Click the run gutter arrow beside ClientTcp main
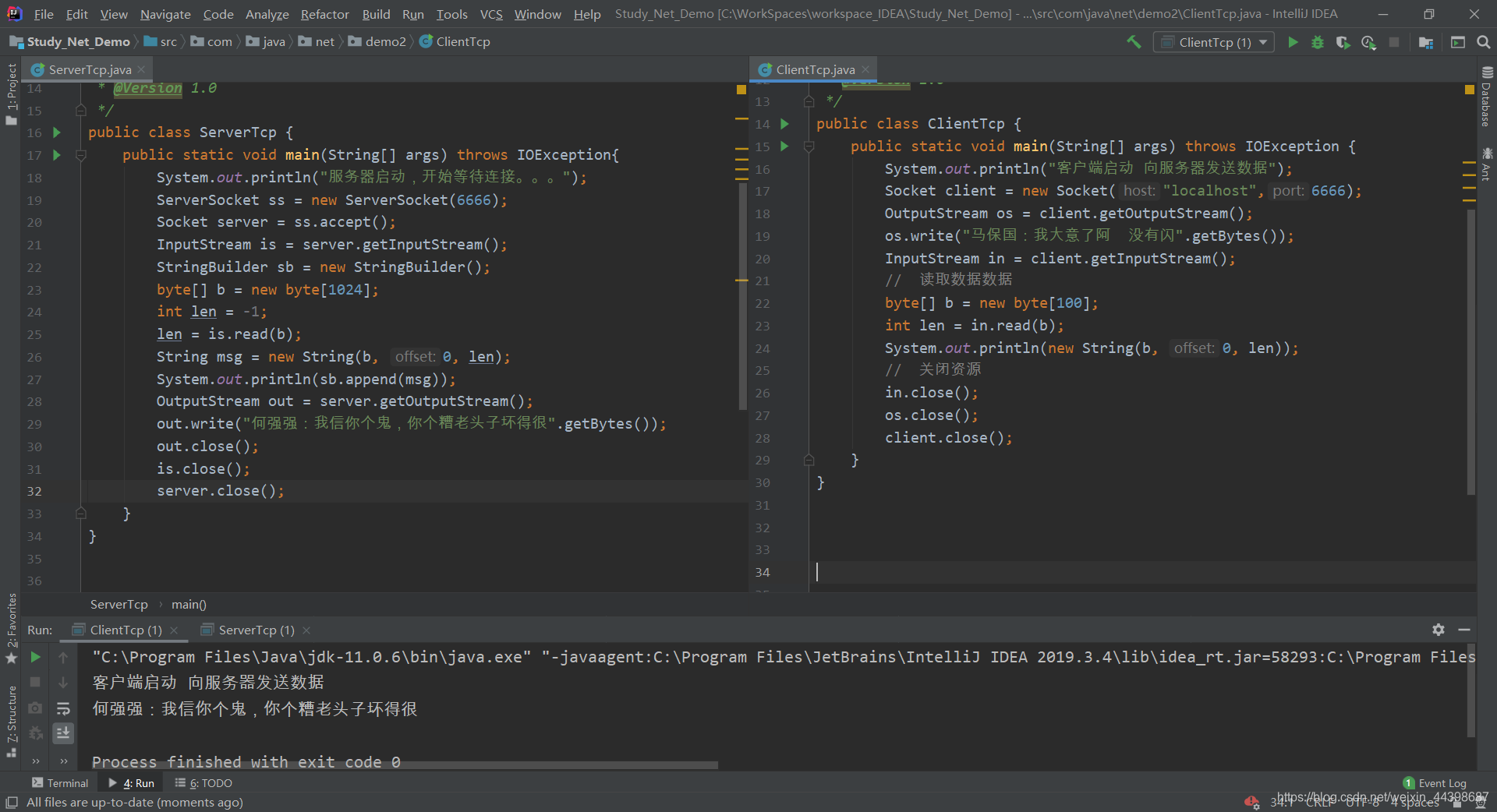Image resolution: width=1497 pixels, height=812 pixels. click(784, 147)
